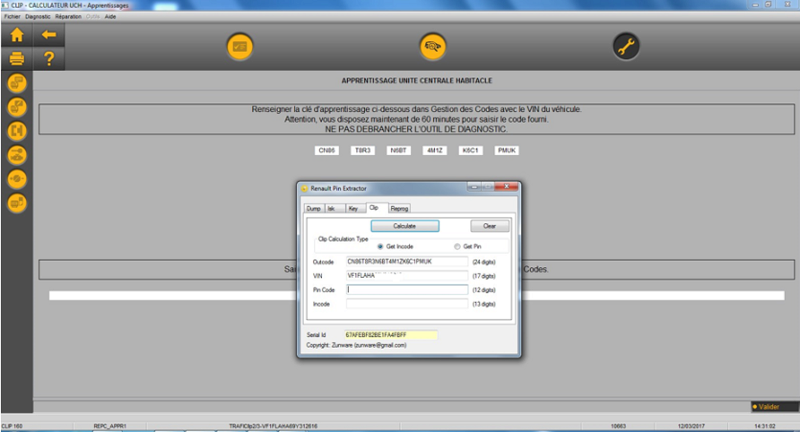Click the N6BT code box
The height and width of the screenshot is (432, 800).
(x=398, y=150)
